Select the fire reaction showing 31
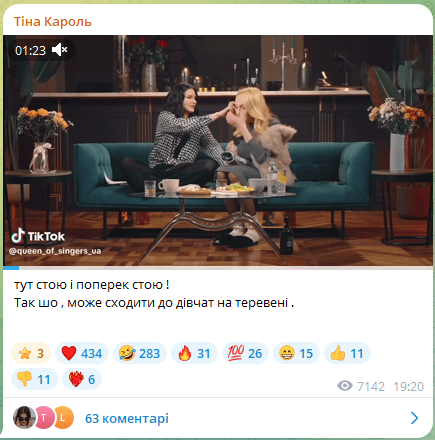Screen dimensions: 435x440 pyautogui.click(x=194, y=353)
